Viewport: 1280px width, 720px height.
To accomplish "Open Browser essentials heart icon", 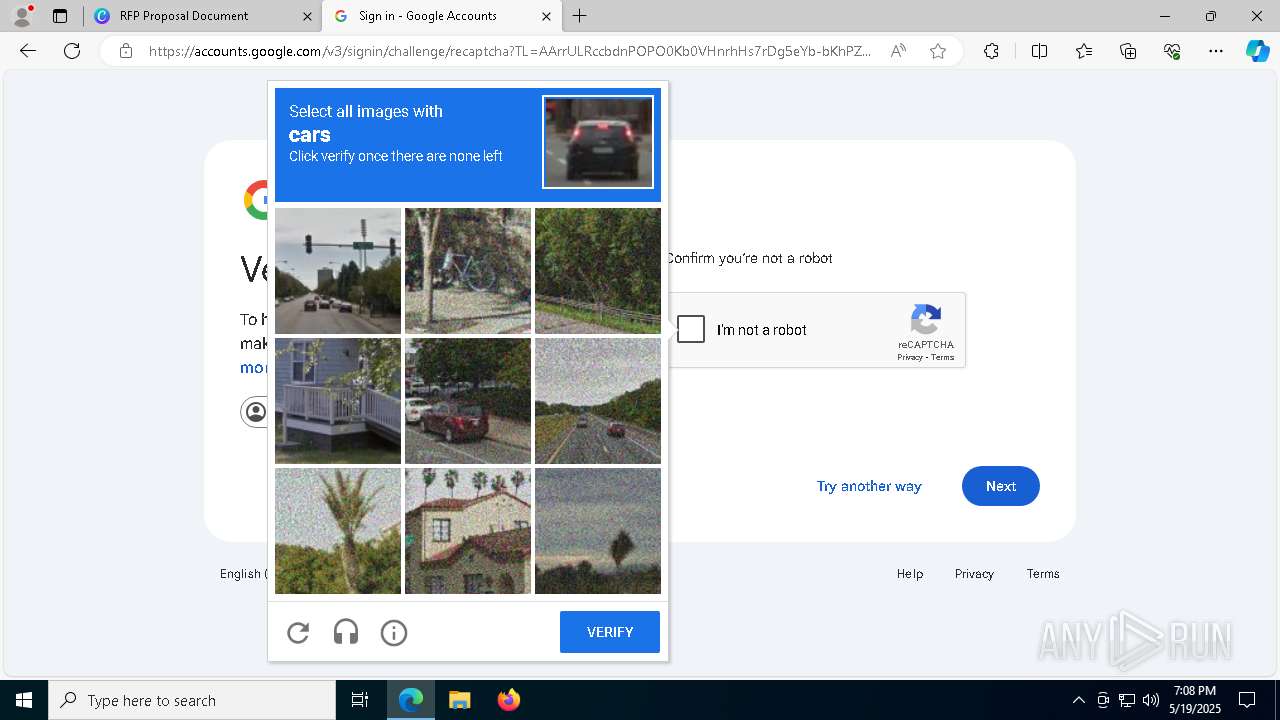I will click(1172, 51).
